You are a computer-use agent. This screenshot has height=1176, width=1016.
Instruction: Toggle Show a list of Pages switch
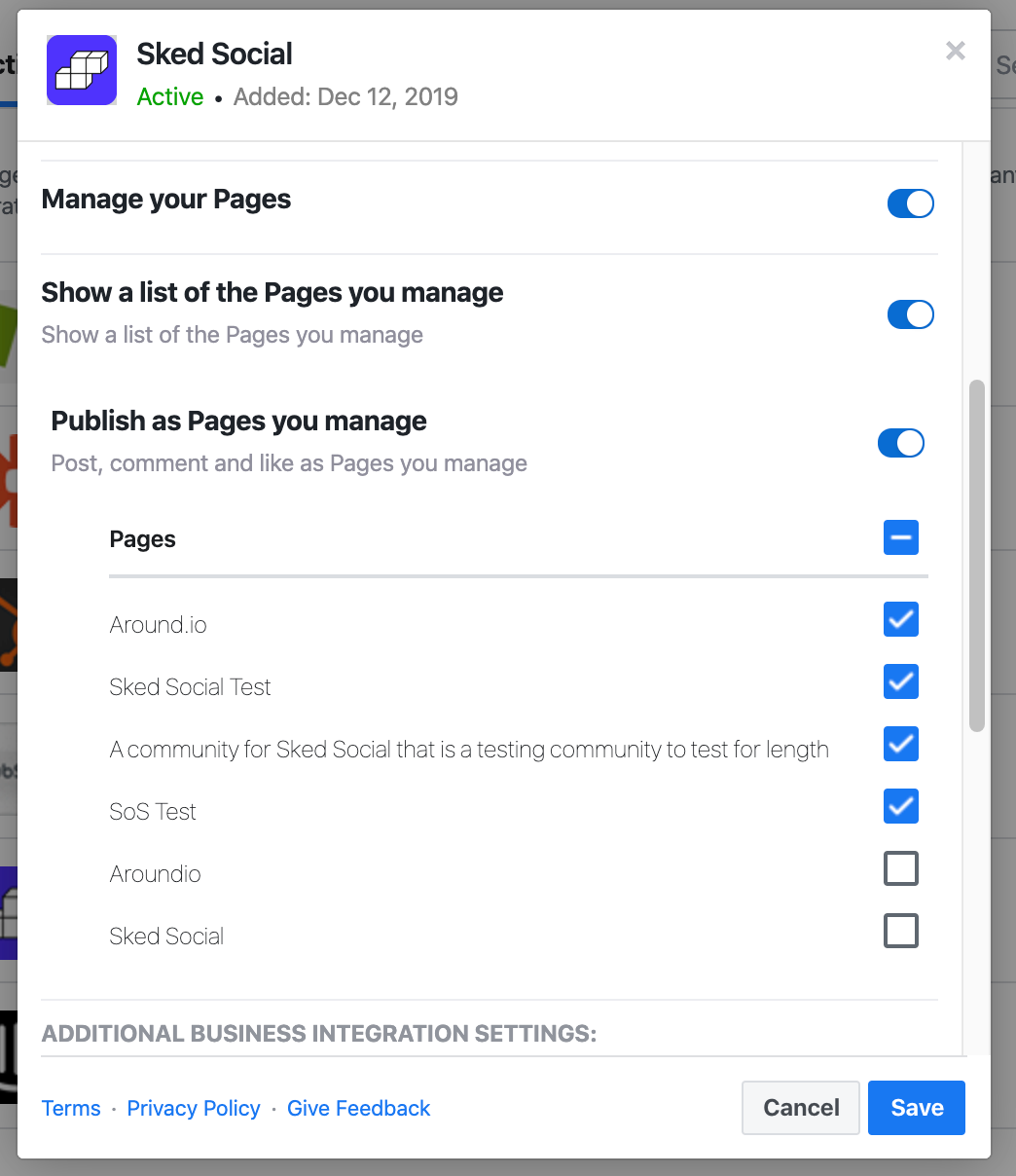pos(910,314)
